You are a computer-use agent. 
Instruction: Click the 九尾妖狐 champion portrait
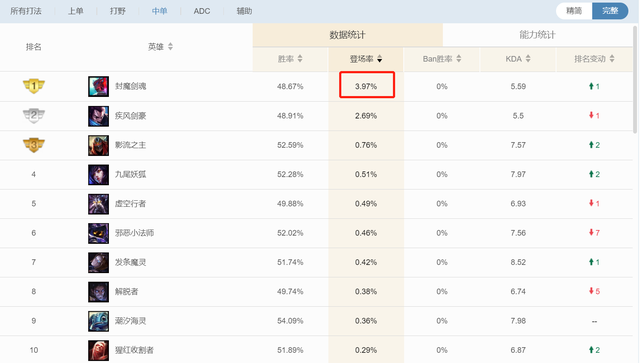(98, 174)
